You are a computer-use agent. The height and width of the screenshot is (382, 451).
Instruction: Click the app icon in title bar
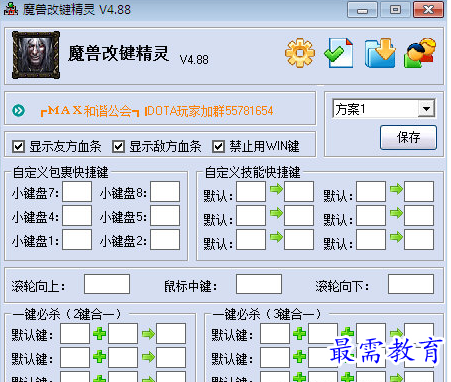pyautogui.click(x=11, y=9)
